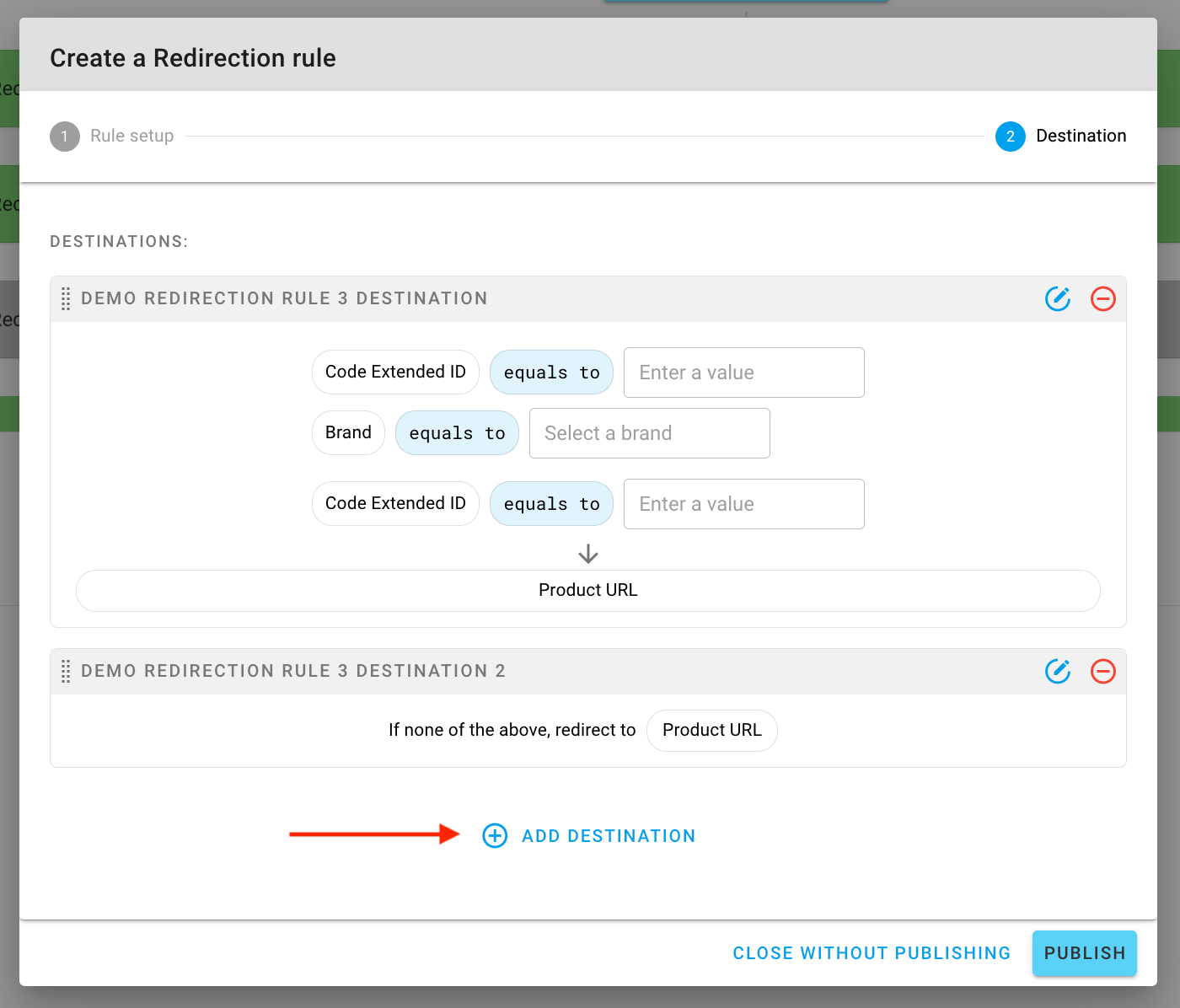Remove the first Demo Redirection Rule 3 Destination
The image size is (1180, 1008).
click(1102, 299)
